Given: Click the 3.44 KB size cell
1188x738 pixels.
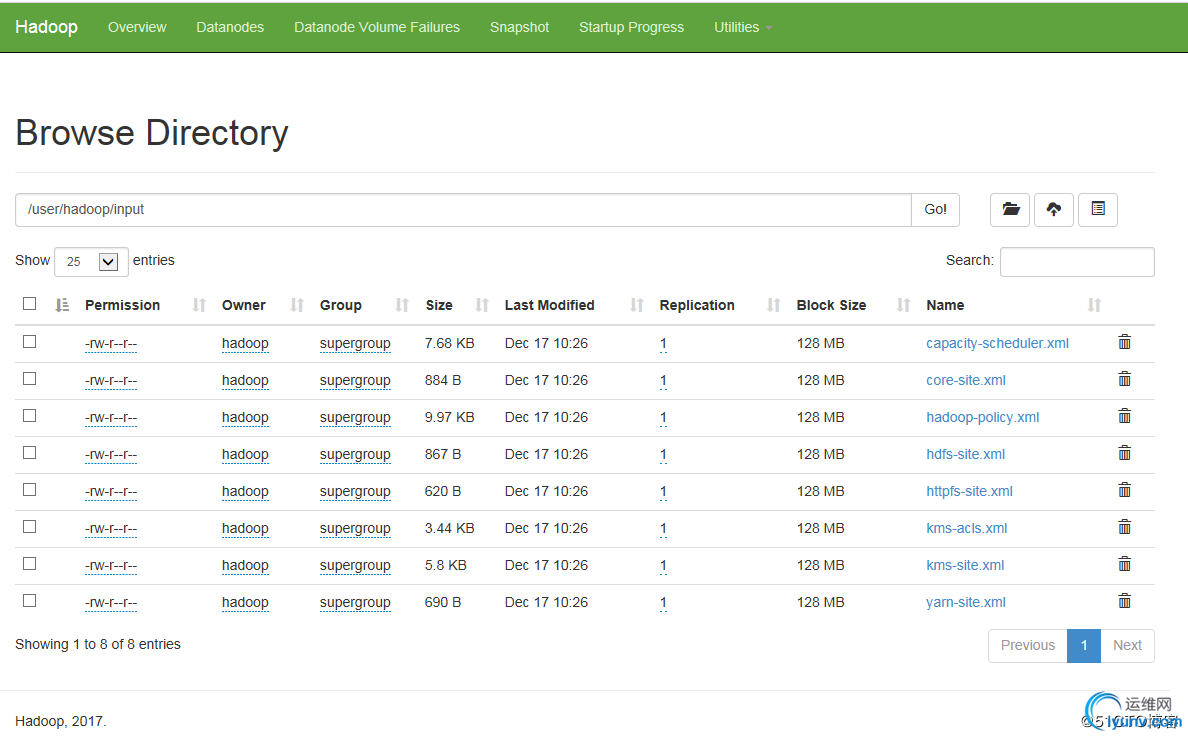Looking at the screenshot, I should 449,528.
